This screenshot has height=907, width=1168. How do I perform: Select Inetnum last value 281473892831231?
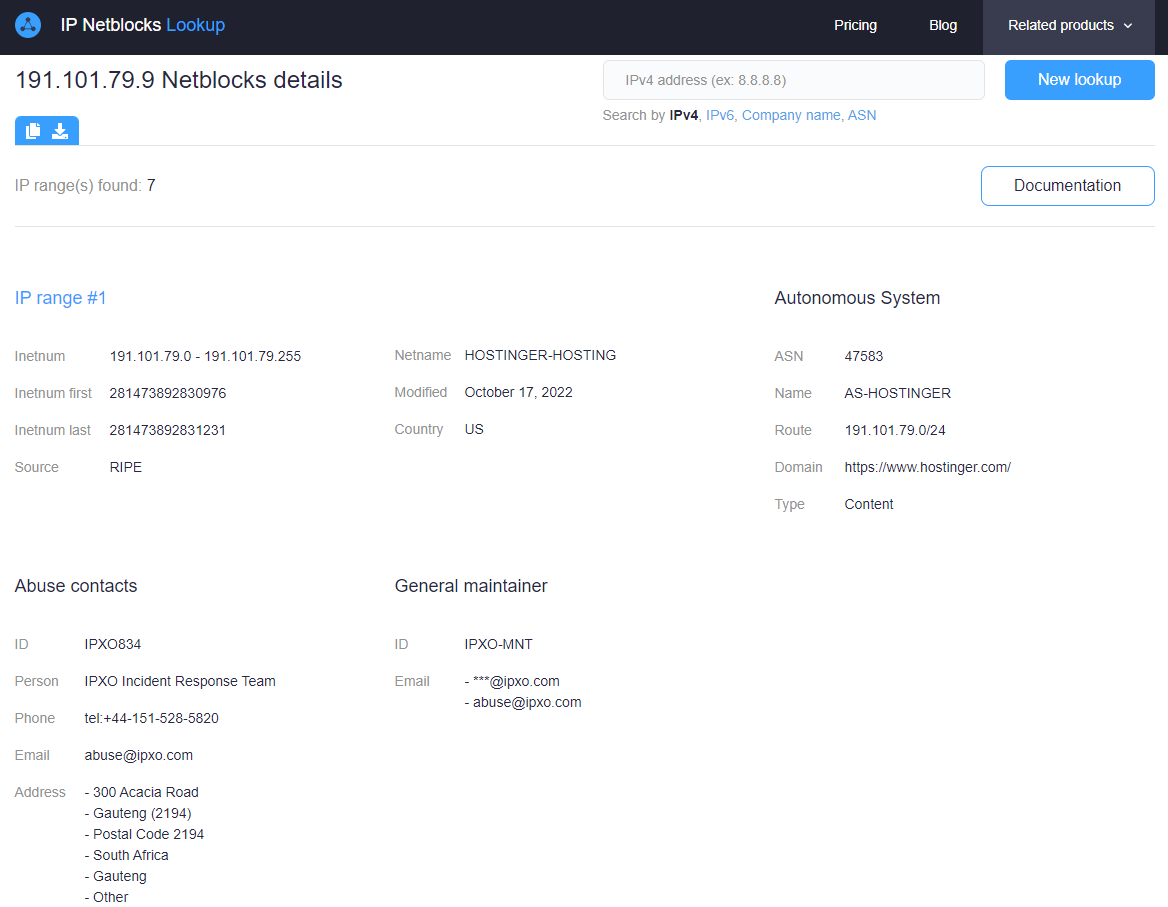(x=168, y=430)
